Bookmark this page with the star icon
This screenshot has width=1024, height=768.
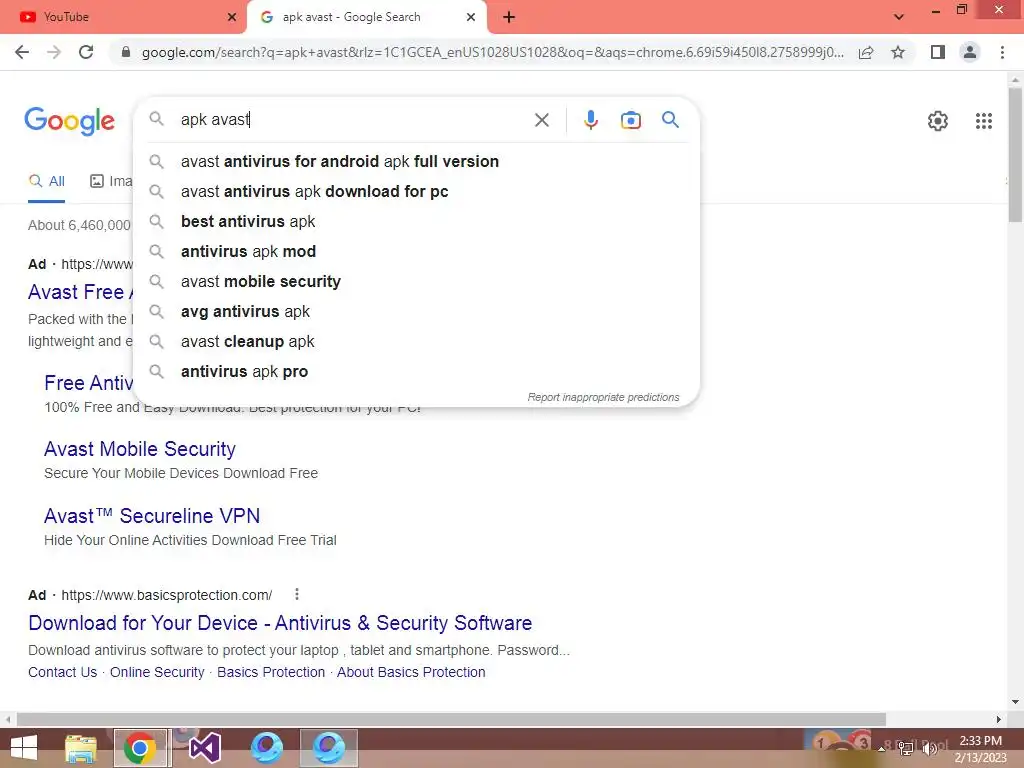898,52
